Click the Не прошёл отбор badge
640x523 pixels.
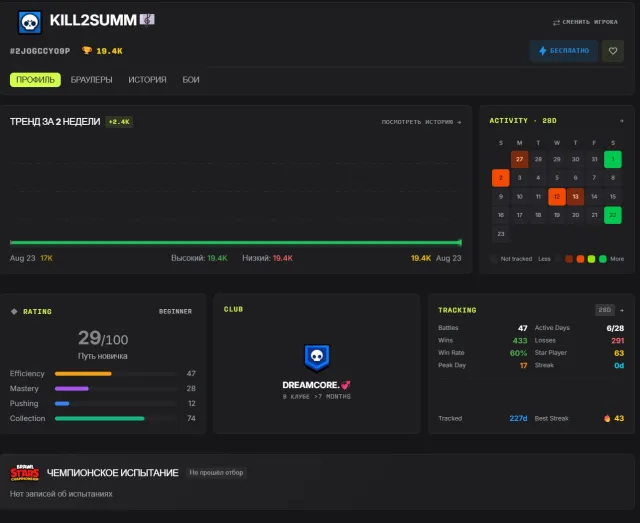pos(216,472)
